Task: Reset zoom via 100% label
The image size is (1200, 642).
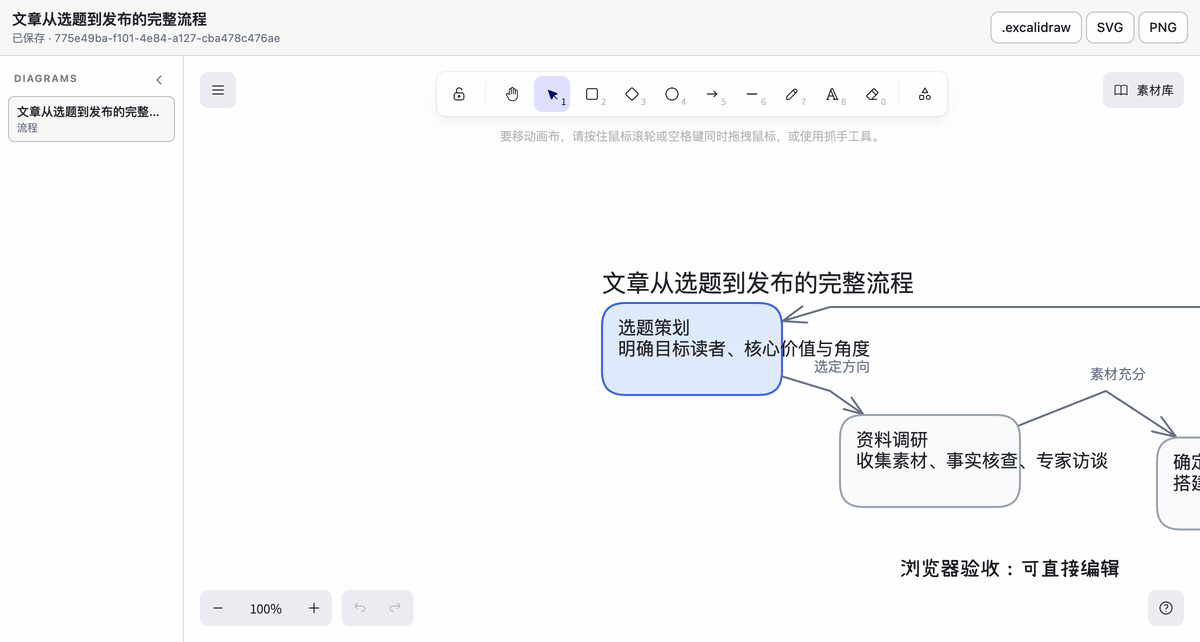Action: (x=266, y=608)
